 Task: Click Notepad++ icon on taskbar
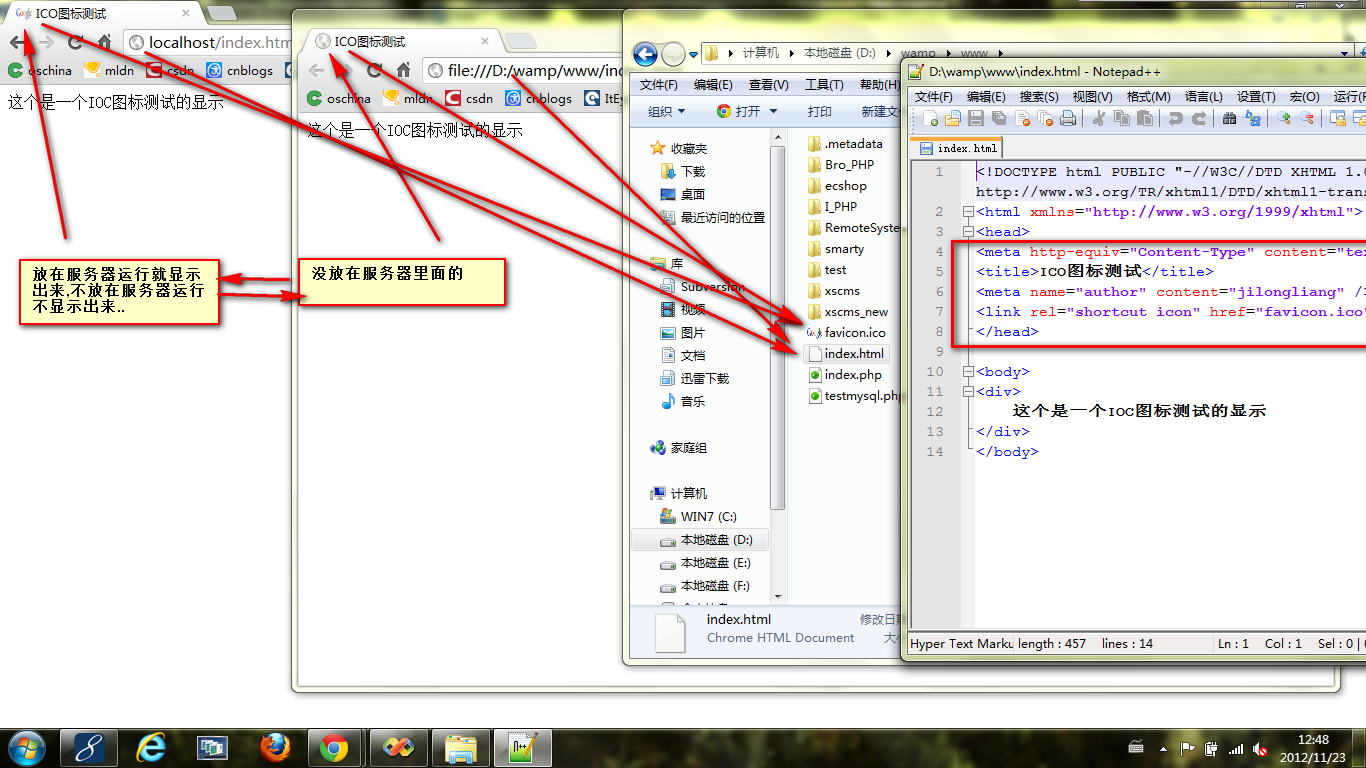click(x=523, y=747)
